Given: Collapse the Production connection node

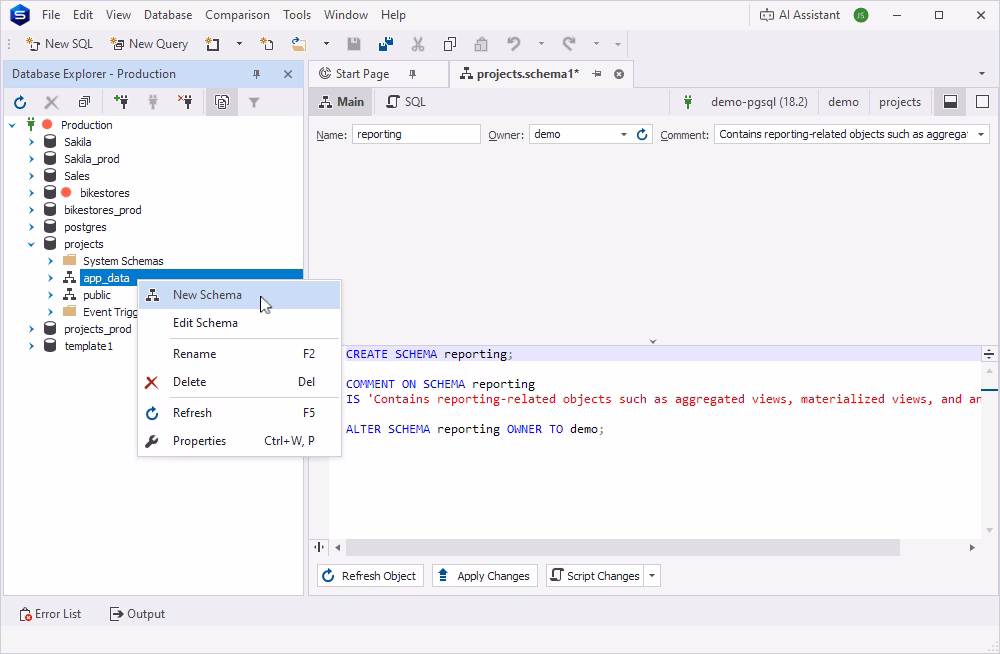Looking at the screenshot, I should click(12, 125).
